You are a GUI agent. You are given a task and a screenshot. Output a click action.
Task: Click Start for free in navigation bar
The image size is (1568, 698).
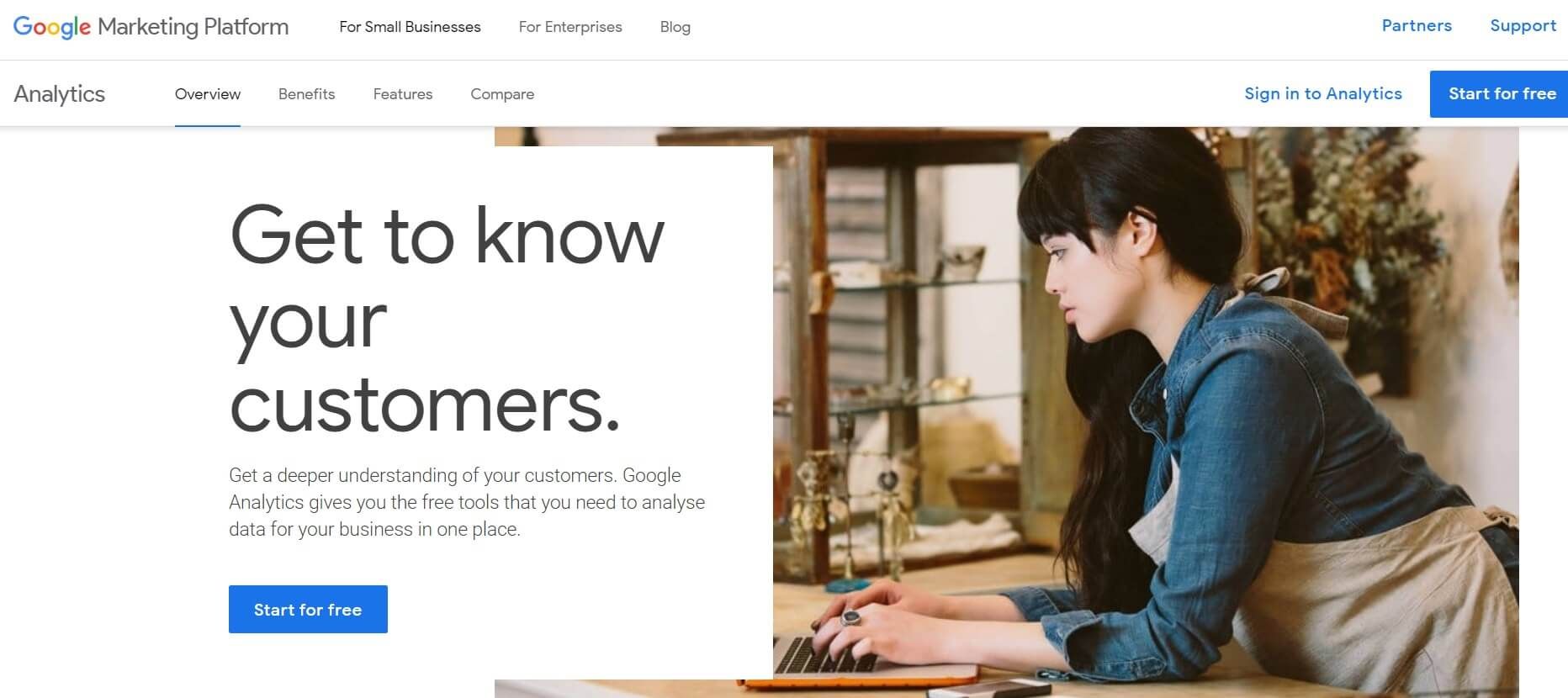pyautogui.click(x=1499, y=94)
